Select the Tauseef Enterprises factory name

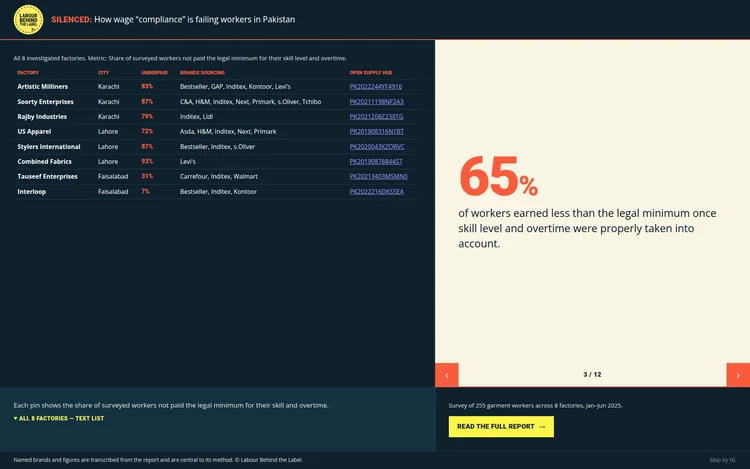coord(47,176)
